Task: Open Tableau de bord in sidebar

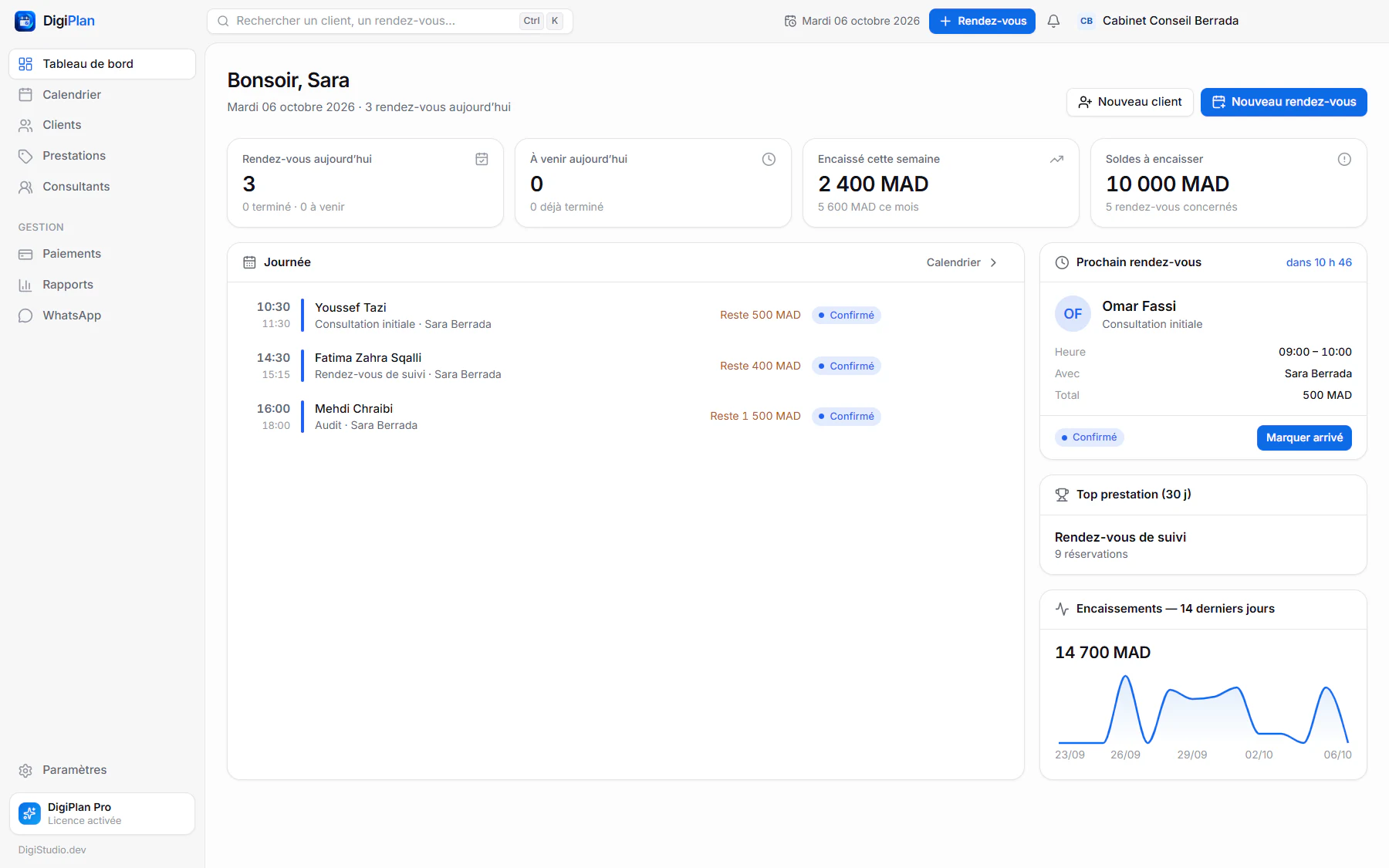Action: point(102,64)
